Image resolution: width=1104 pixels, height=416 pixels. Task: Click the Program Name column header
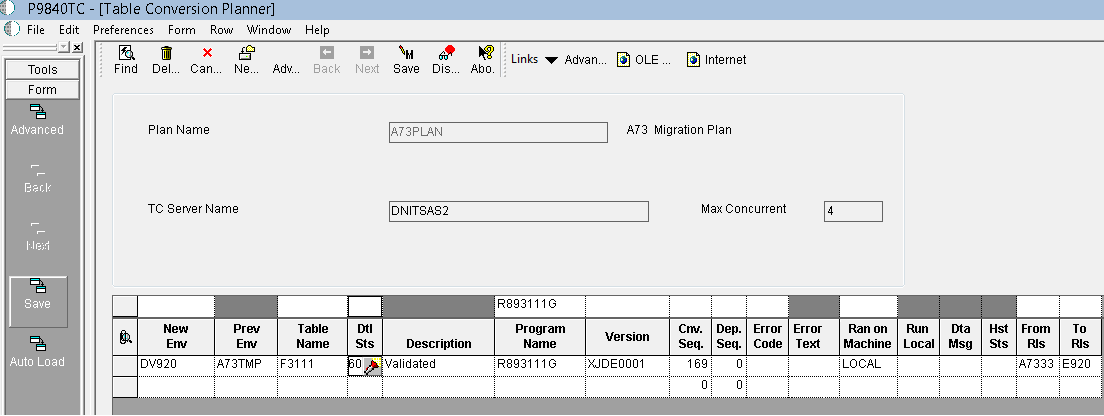[x=540, y=336]
